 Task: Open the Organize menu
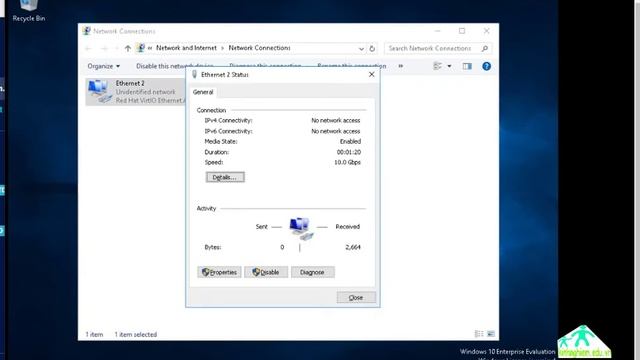[103, 66]
